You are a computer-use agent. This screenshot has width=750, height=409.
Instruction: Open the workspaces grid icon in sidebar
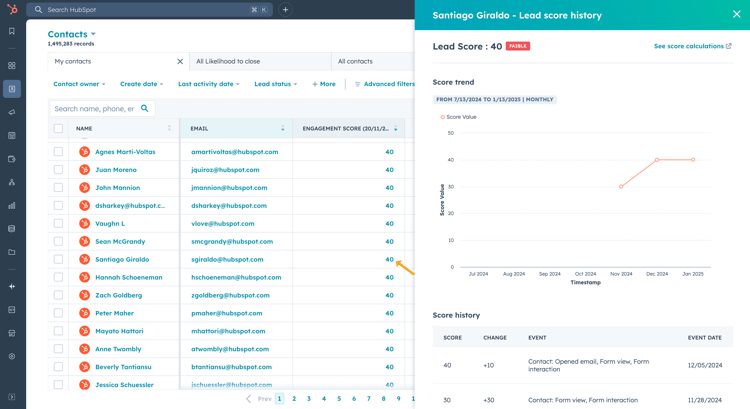point(12,66)
